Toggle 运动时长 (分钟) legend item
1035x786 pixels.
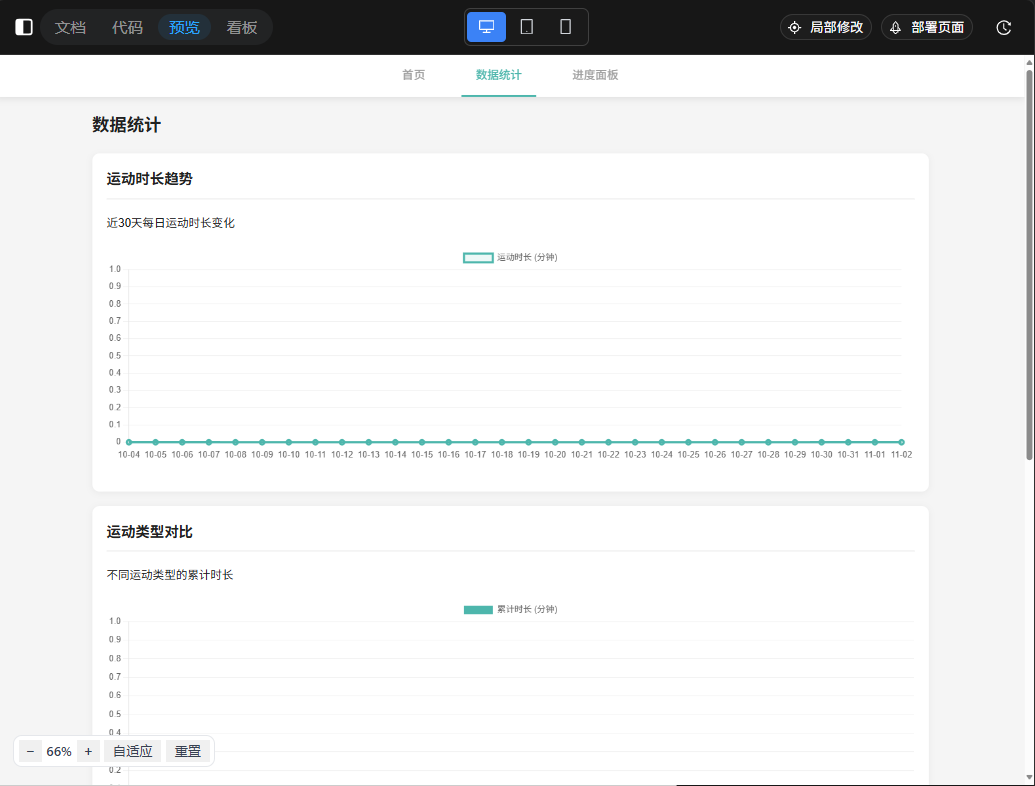coord(510,257)
